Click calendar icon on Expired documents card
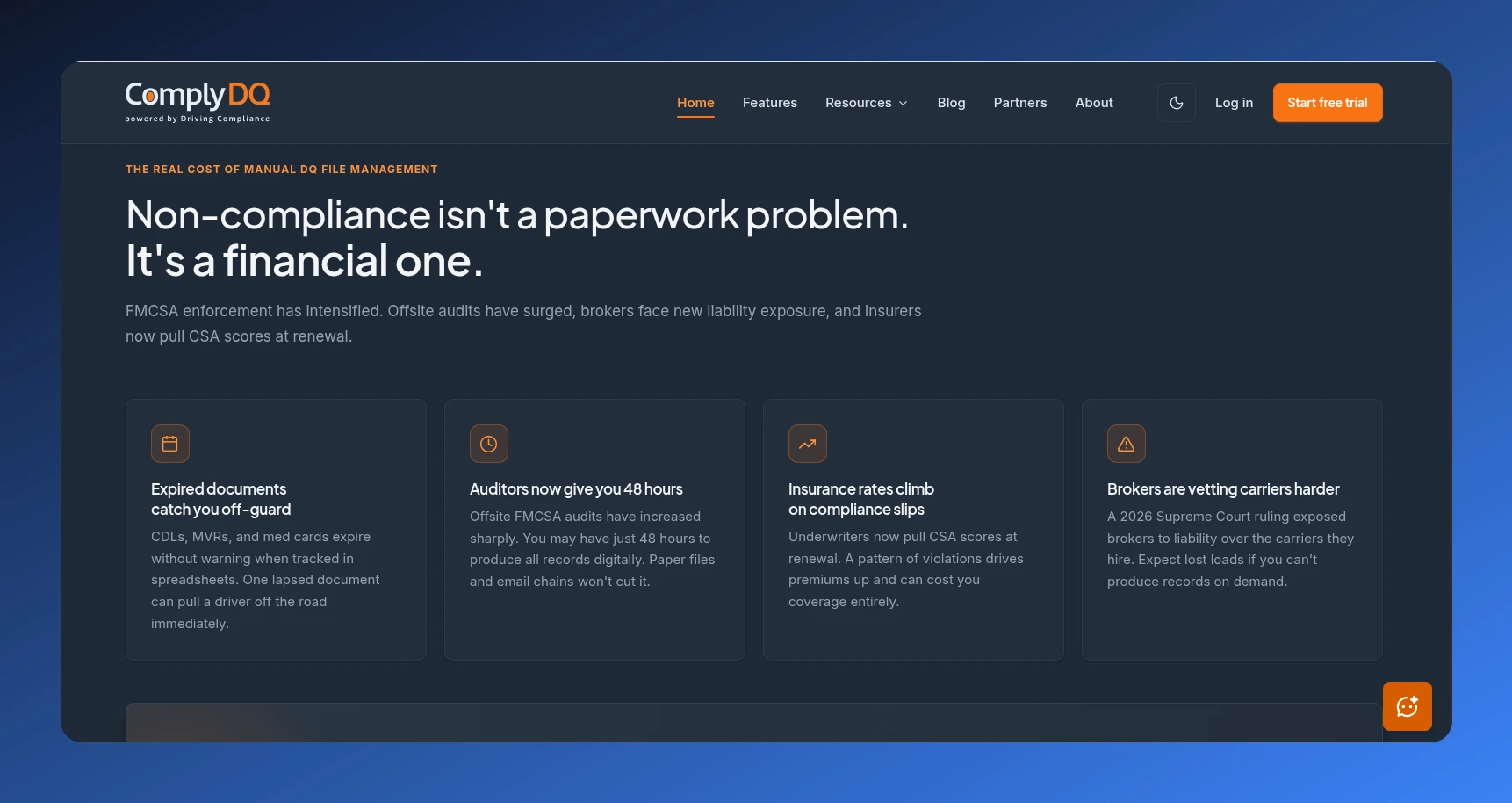Image resolution: width=1512 pixels, height=803 pixels. 170,444
